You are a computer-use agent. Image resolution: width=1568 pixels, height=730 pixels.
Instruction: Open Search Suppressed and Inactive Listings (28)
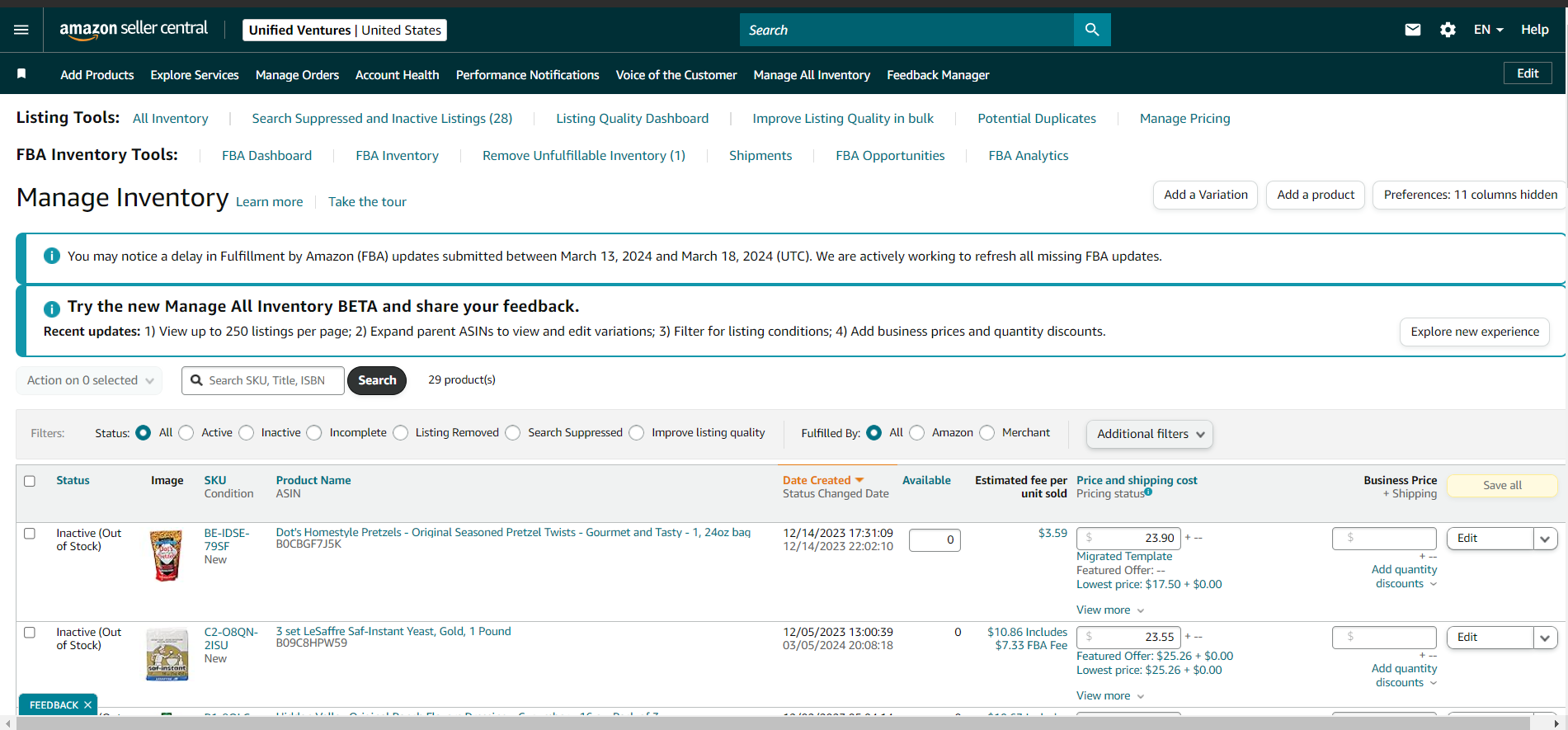click(382, 119)
